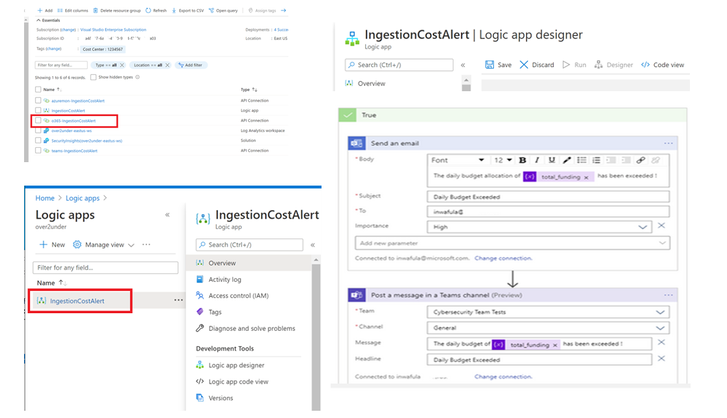Collapse the Logic apps list pane
727x418 pixels.
pyautogui.click(x=167, y=215)
